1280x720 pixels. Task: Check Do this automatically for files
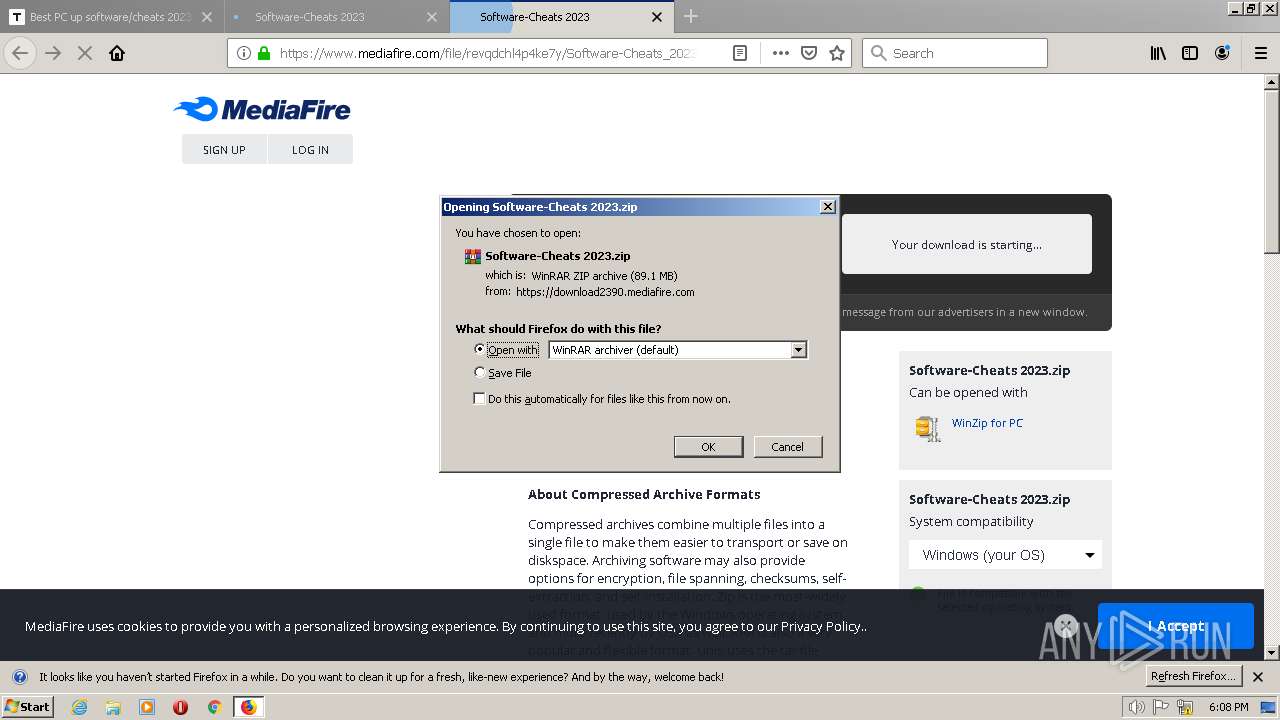tap(479, 398)
